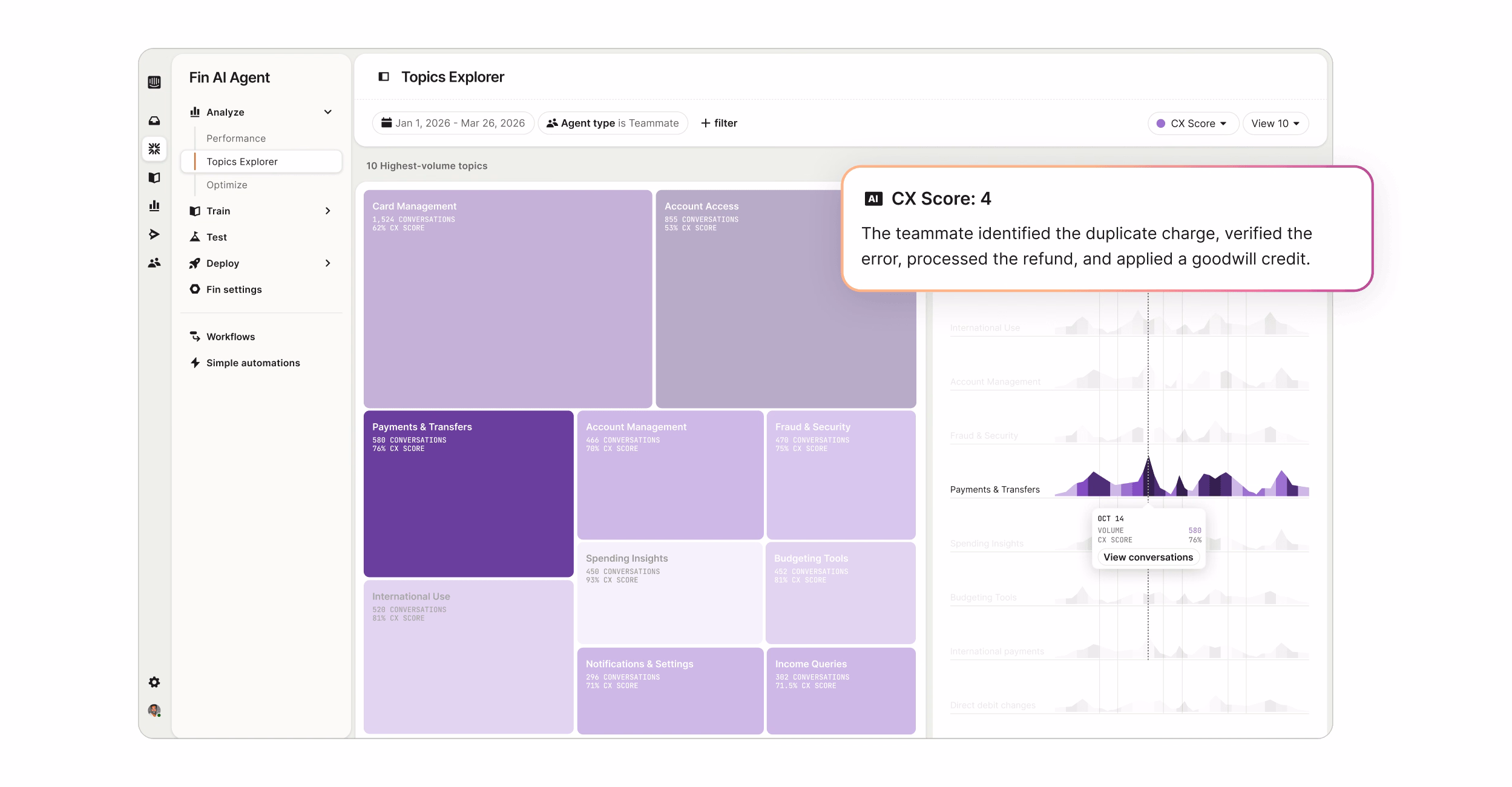Open the Reports bar chart rail icon
The height and width of the screenshot is (787, 1512).
pos(154,206)
